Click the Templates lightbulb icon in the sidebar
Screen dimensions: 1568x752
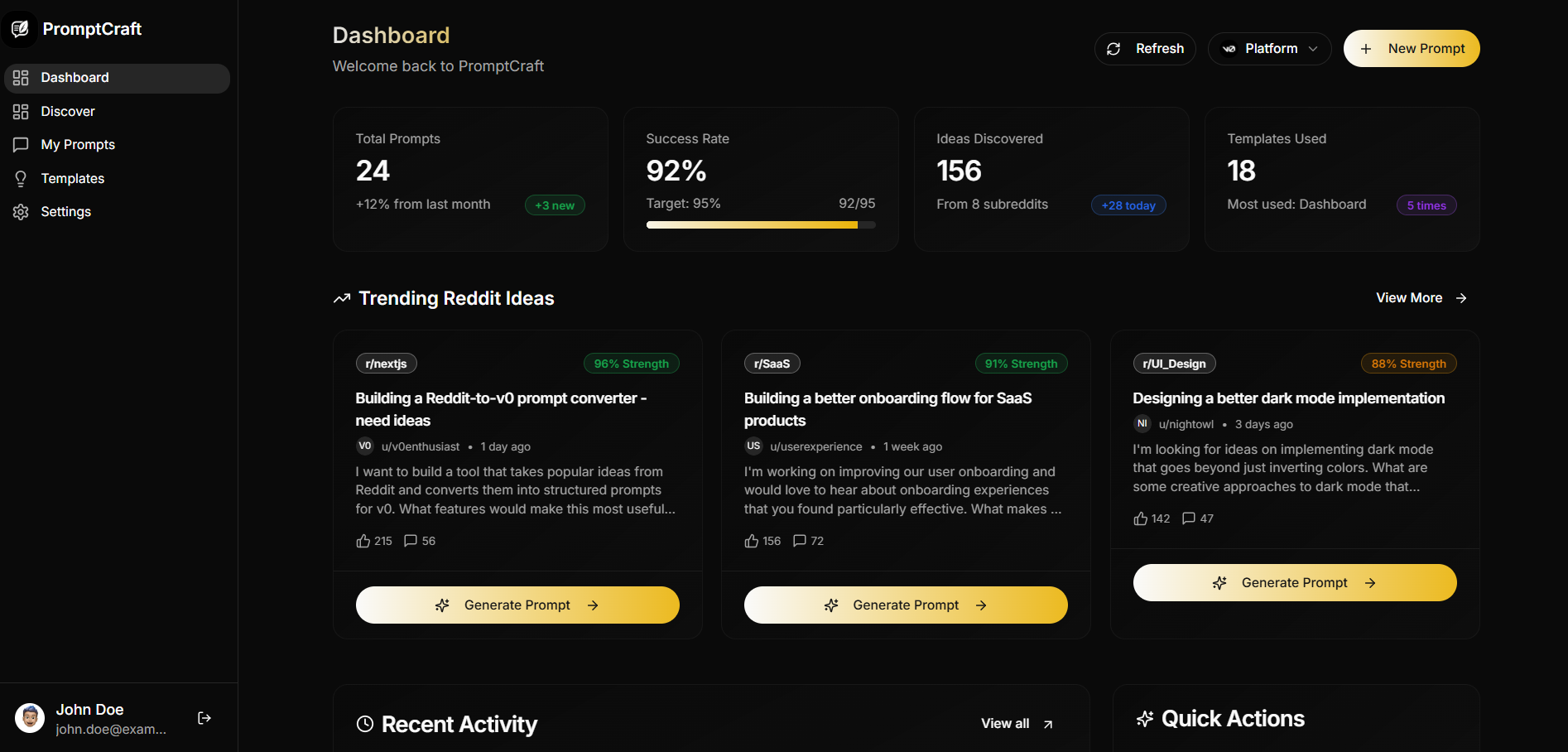[21, 179]
